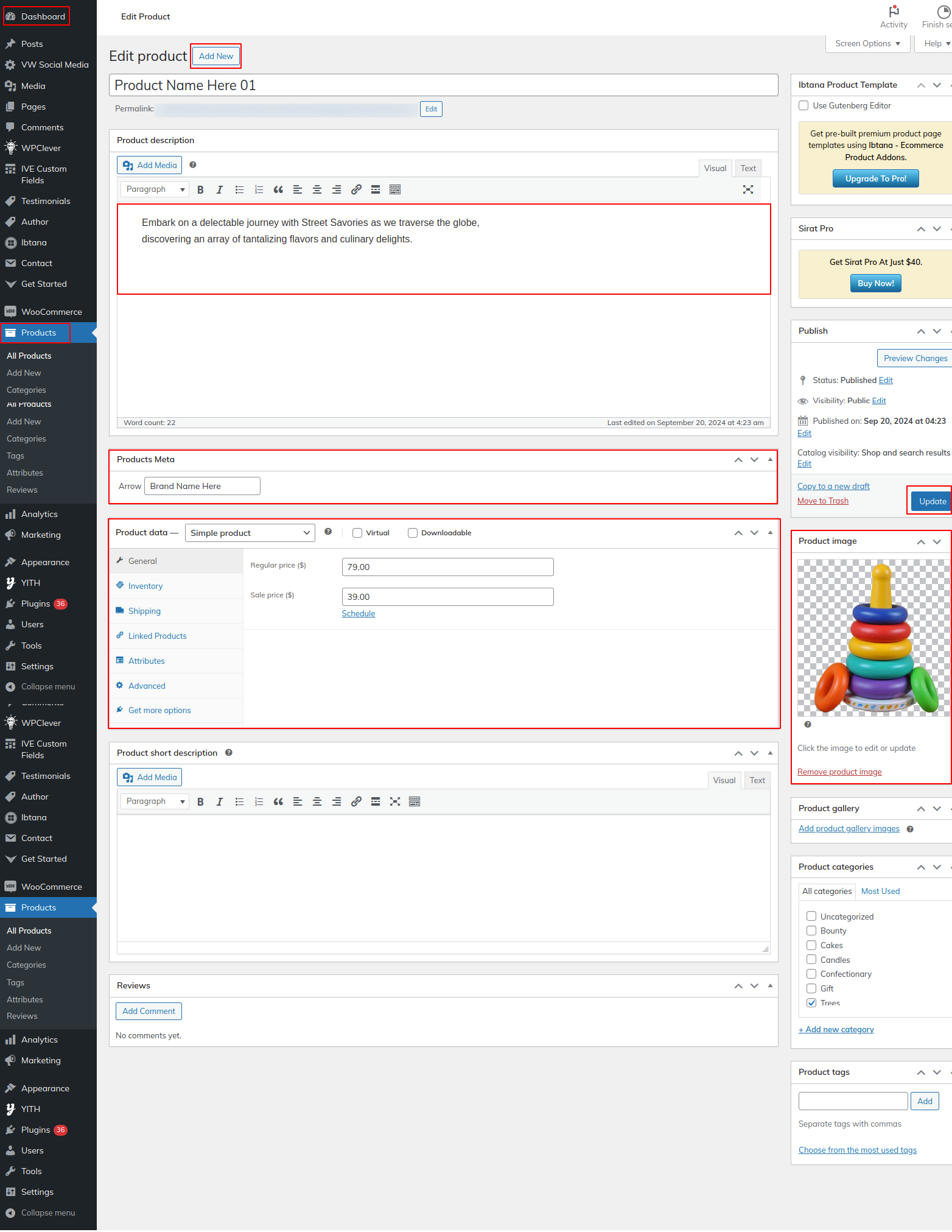Image resolution: width=952 pixels, height=1232 pixels.
Task: Click bulleted list icon in short description toolbar
Action: click(x=239, y=802)
